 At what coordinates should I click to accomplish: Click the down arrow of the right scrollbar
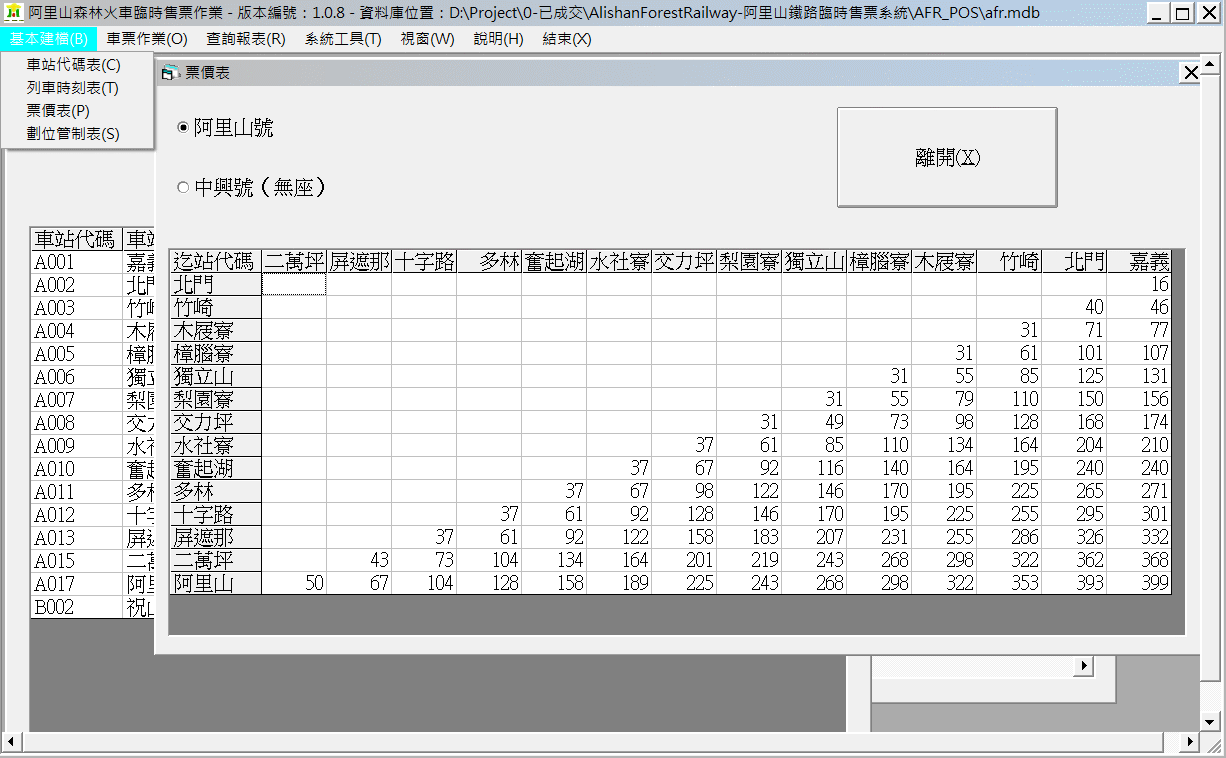[x=1210, y=721]
